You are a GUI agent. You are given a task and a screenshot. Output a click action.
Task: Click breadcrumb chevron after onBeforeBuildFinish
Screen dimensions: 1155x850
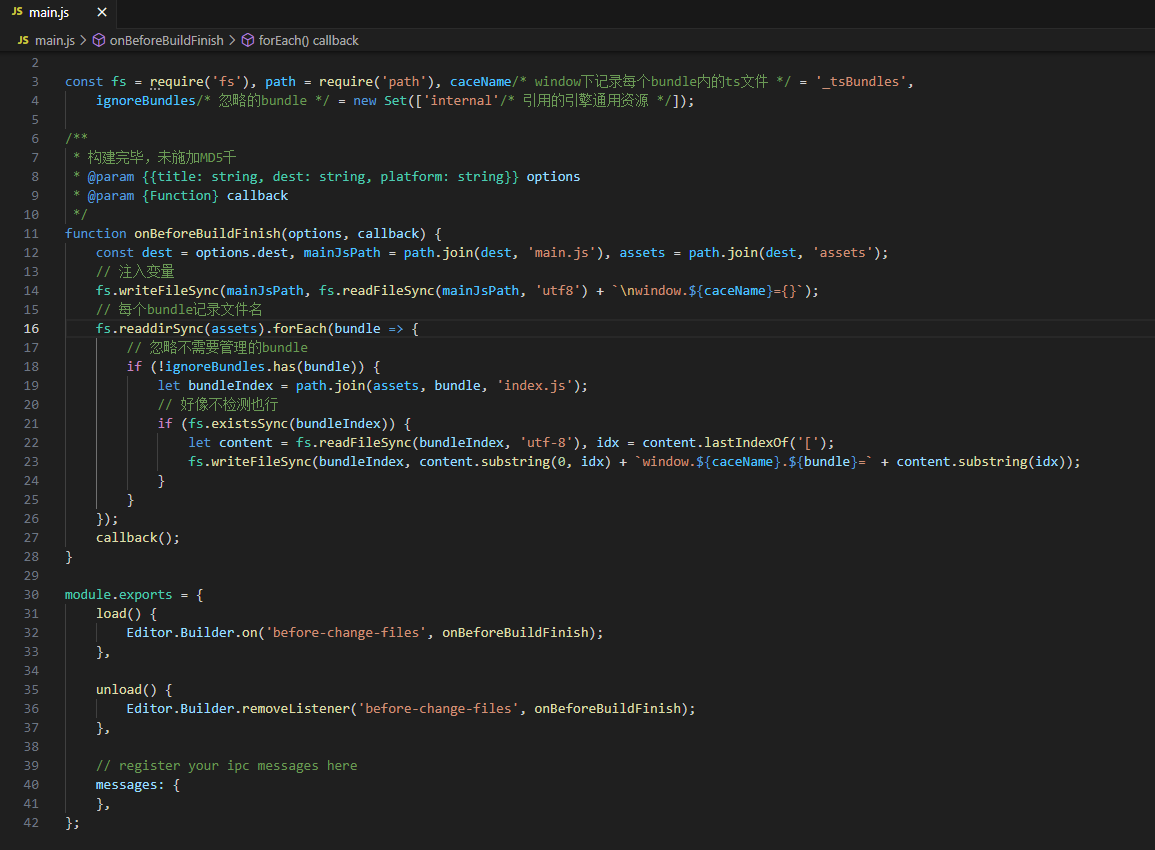click(232, 41)
